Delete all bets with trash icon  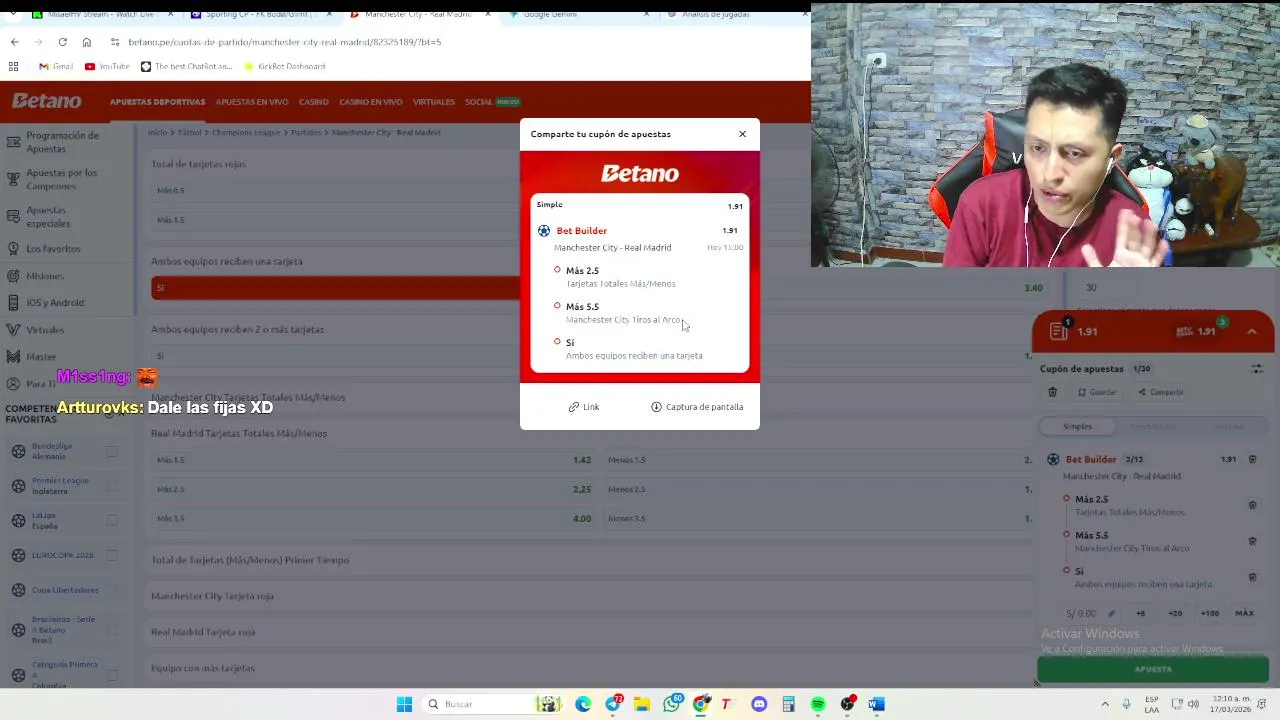(x=1052, y=392)
